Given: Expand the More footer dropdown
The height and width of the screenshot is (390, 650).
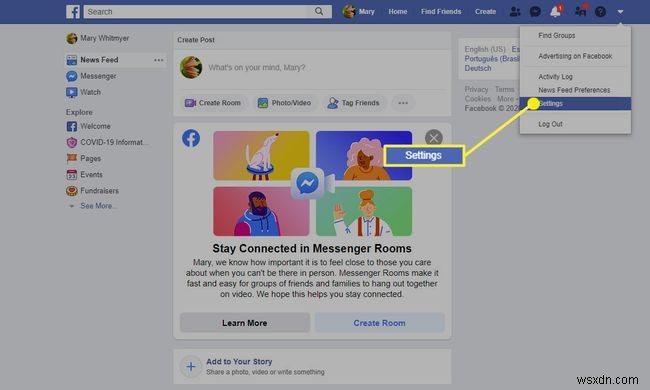Looking at the screenshot, I should point(508,99).
